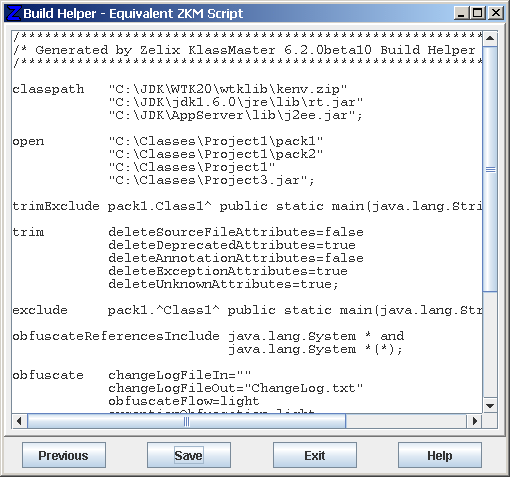Click changeLogFileOut="ChangeLog.txt" line
Viewport: 510px width, 477px height.
(236, 388)
